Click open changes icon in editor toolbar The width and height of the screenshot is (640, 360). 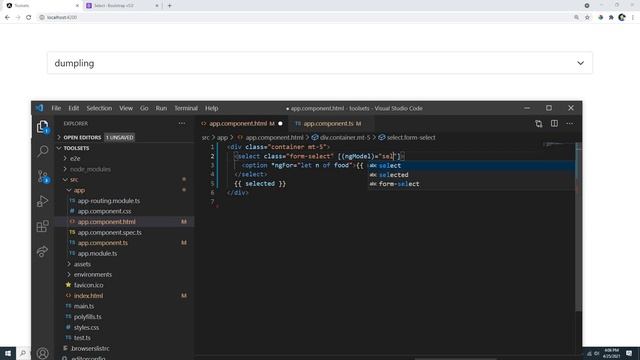coord(538,123)
